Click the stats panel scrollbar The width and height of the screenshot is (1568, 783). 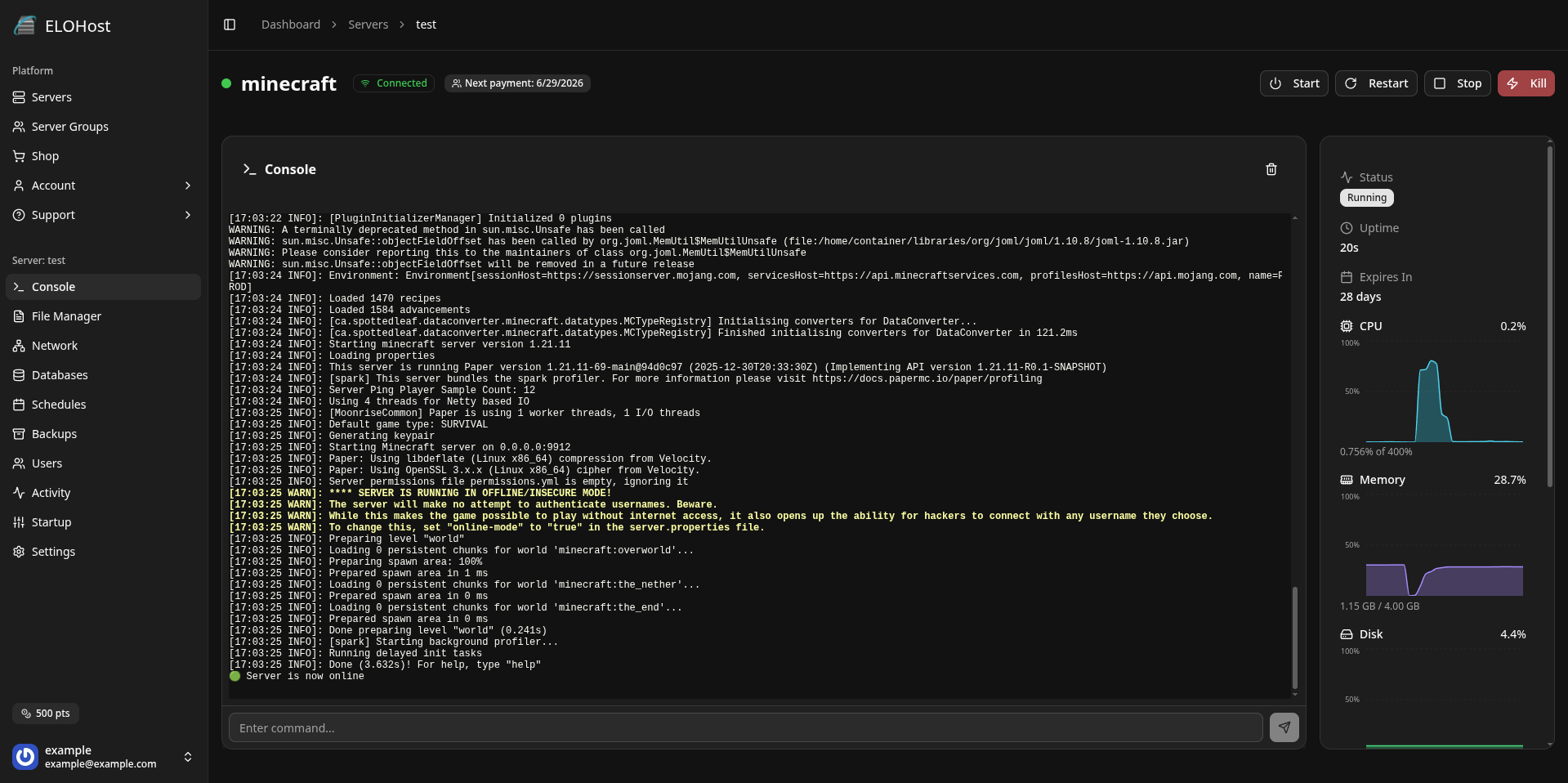pyautogui.click(x=1550, y=317)
